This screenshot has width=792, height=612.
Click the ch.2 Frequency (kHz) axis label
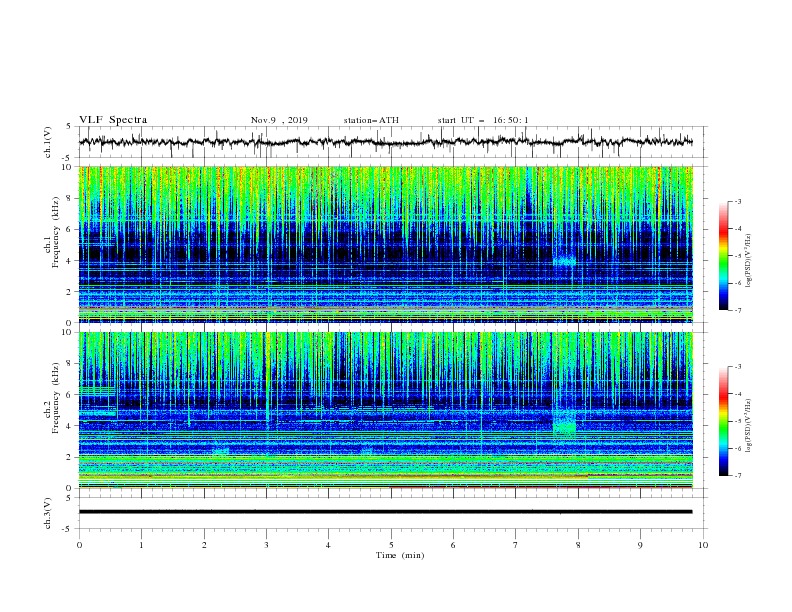pos(52,398)
